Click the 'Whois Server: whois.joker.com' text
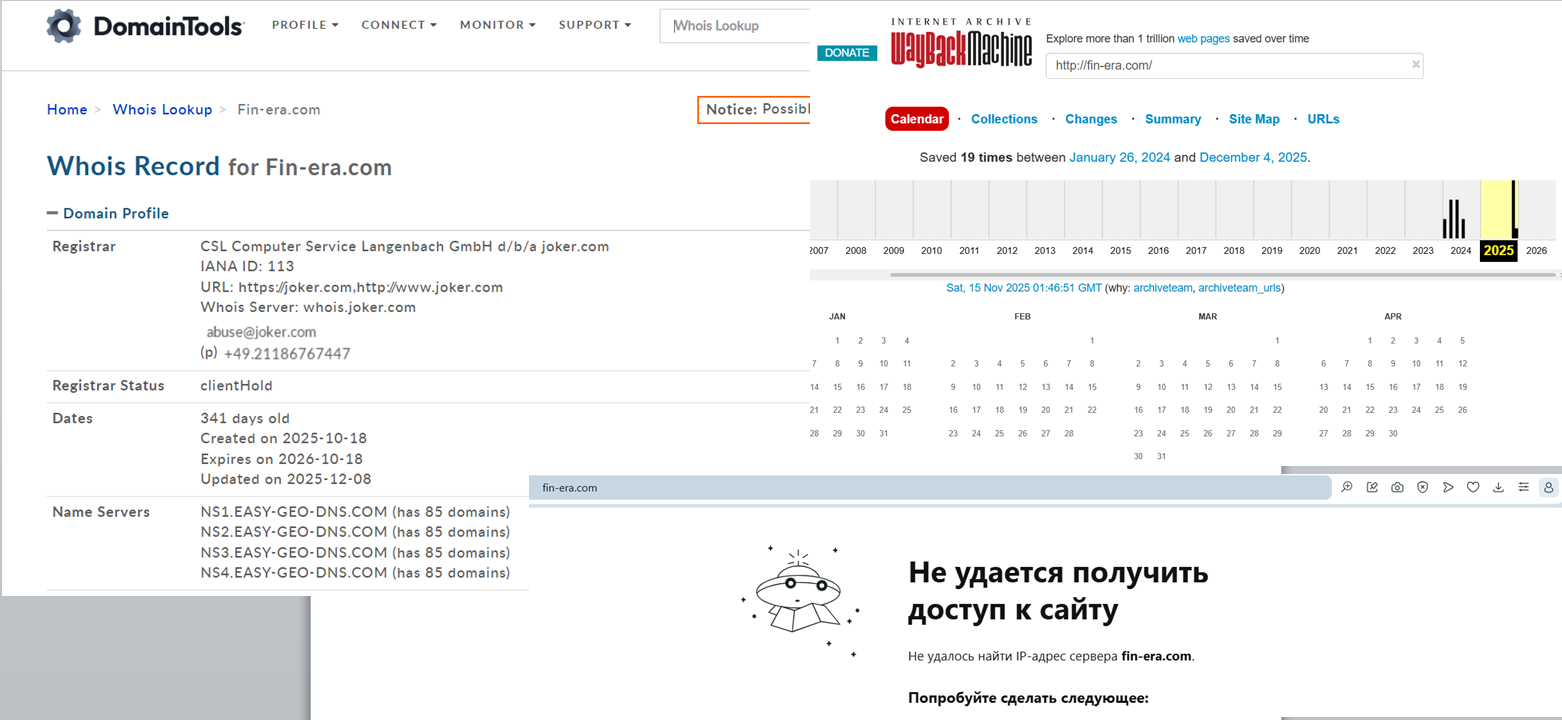 tap(308, 308)
